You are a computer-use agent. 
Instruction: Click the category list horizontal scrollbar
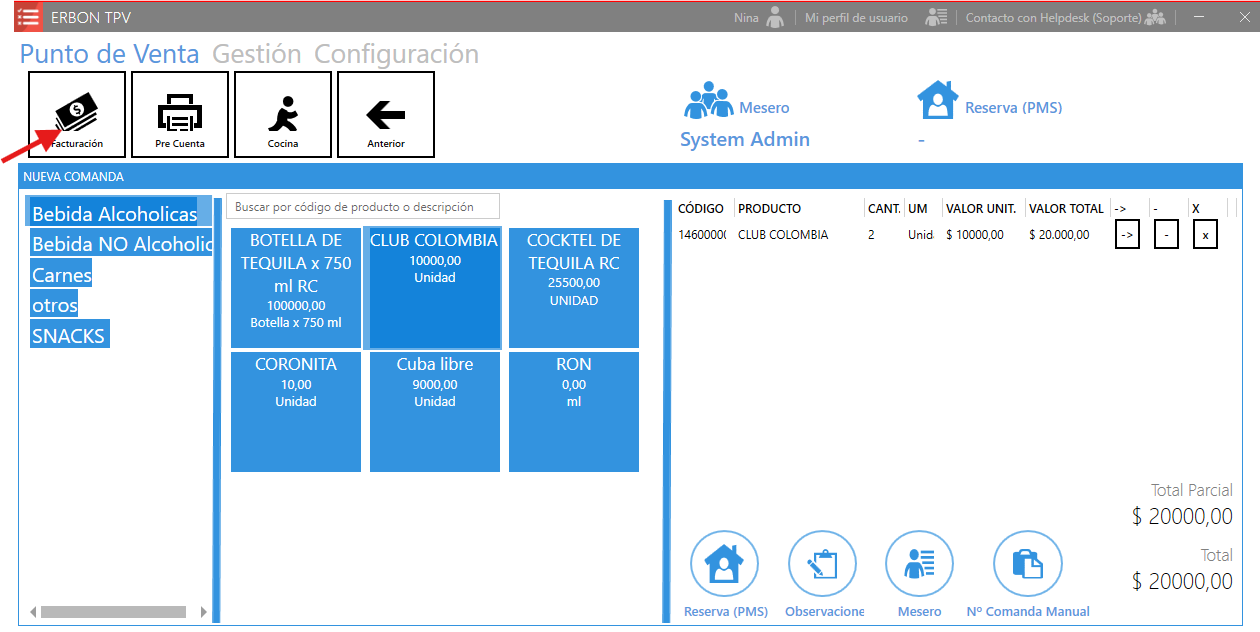pos(113,612)
